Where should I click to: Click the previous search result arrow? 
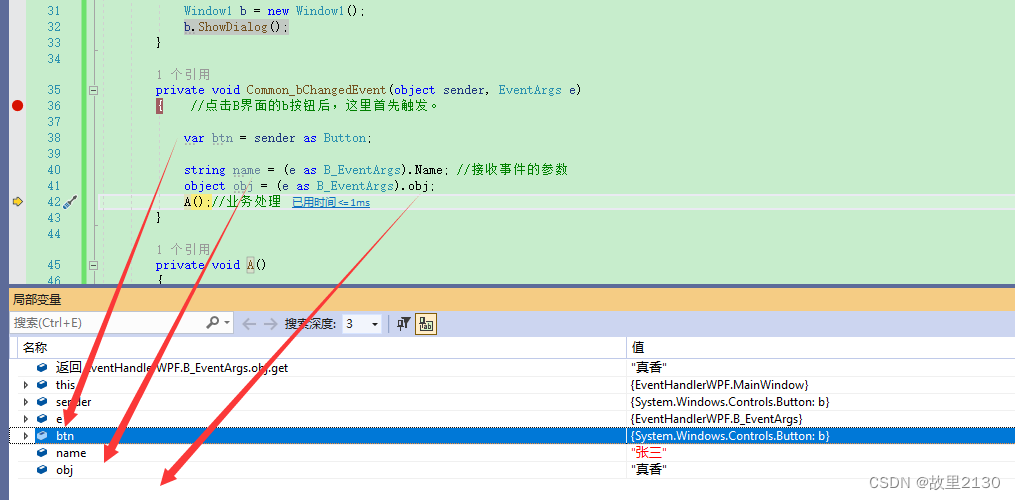click(x=249, y=324)
